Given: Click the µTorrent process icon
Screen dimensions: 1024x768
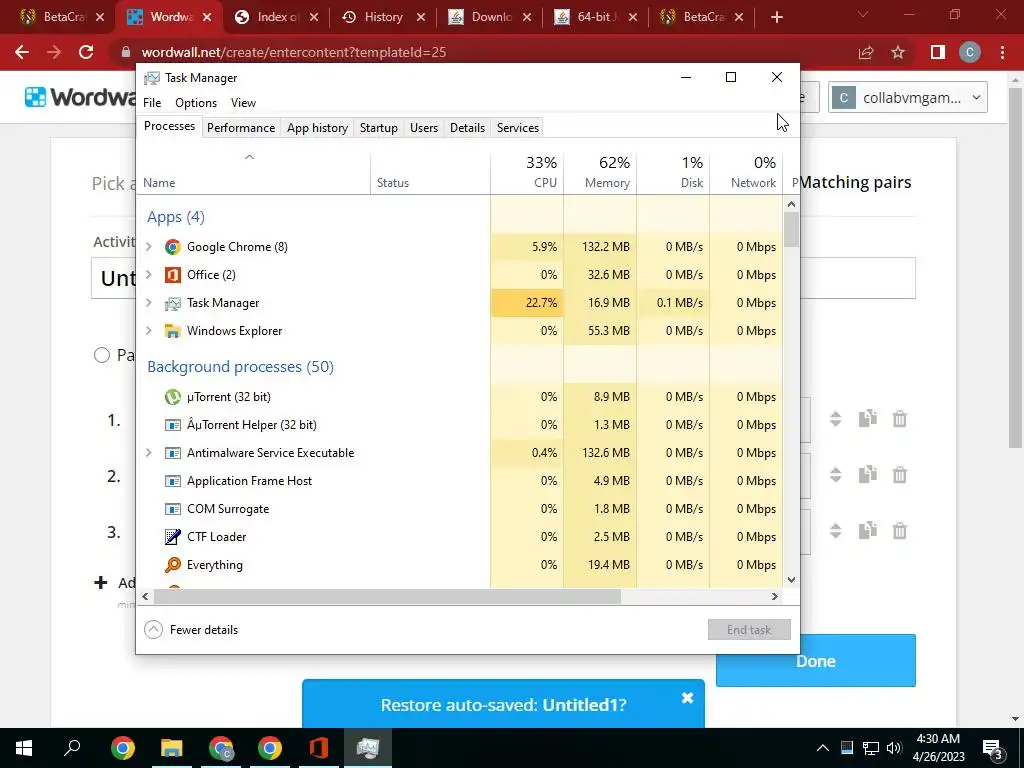Looking at the screenshot, I should (x=172, y=397).
